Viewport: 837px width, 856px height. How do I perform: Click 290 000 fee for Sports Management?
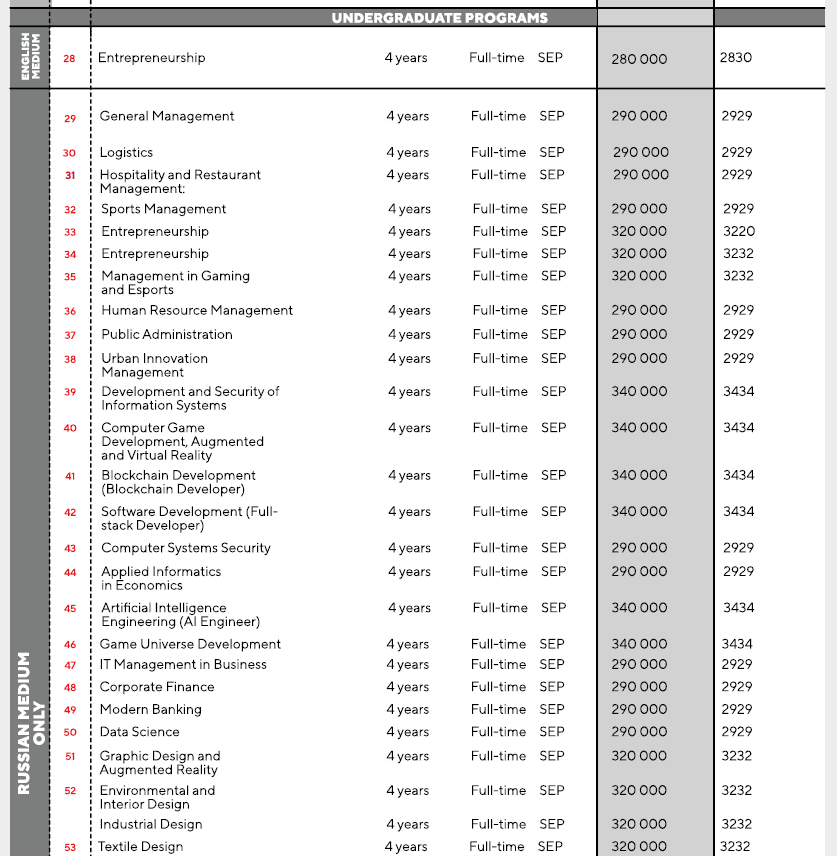coord(639,209)
